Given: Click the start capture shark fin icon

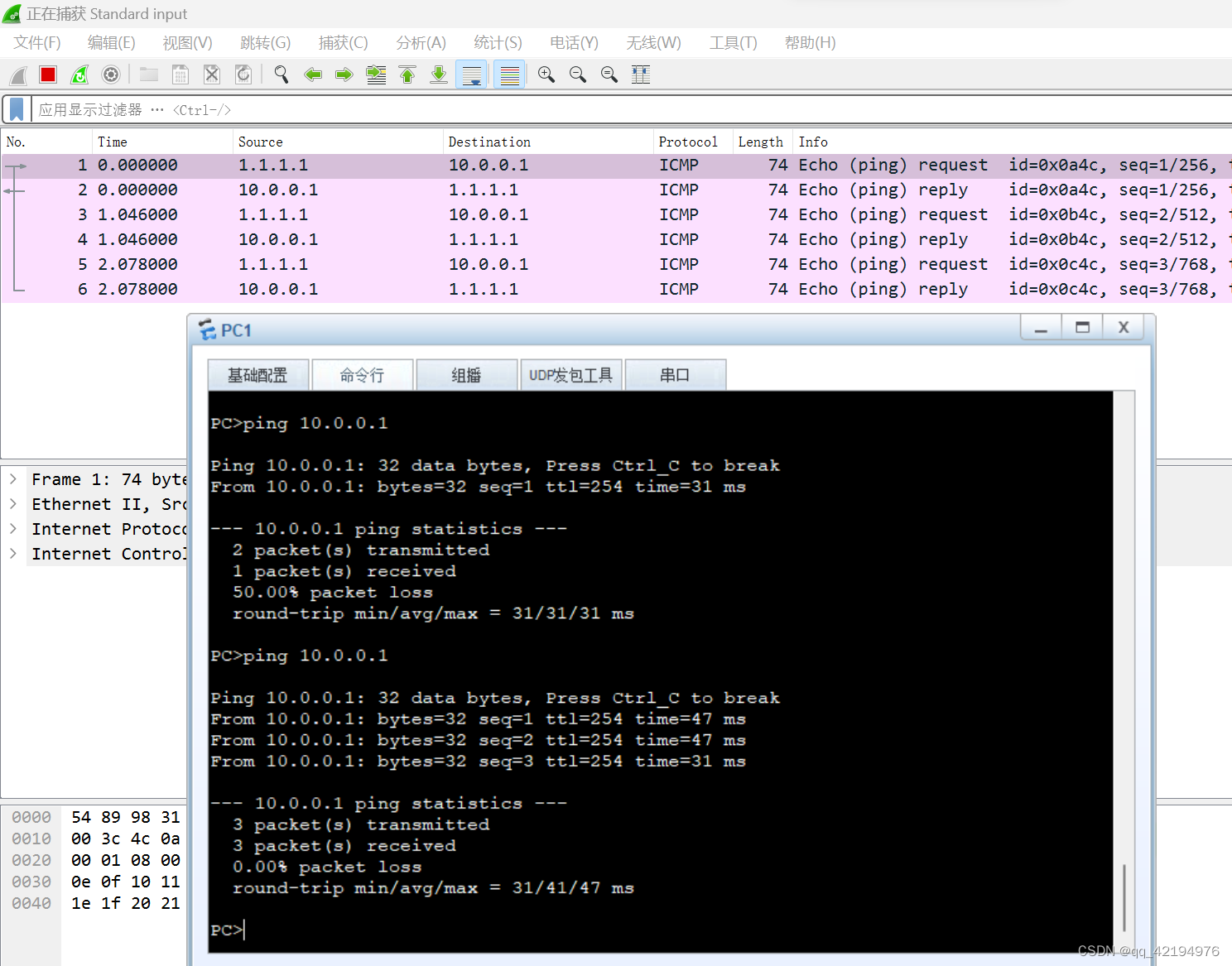Looking at the screenshot, I should [18, 75].
